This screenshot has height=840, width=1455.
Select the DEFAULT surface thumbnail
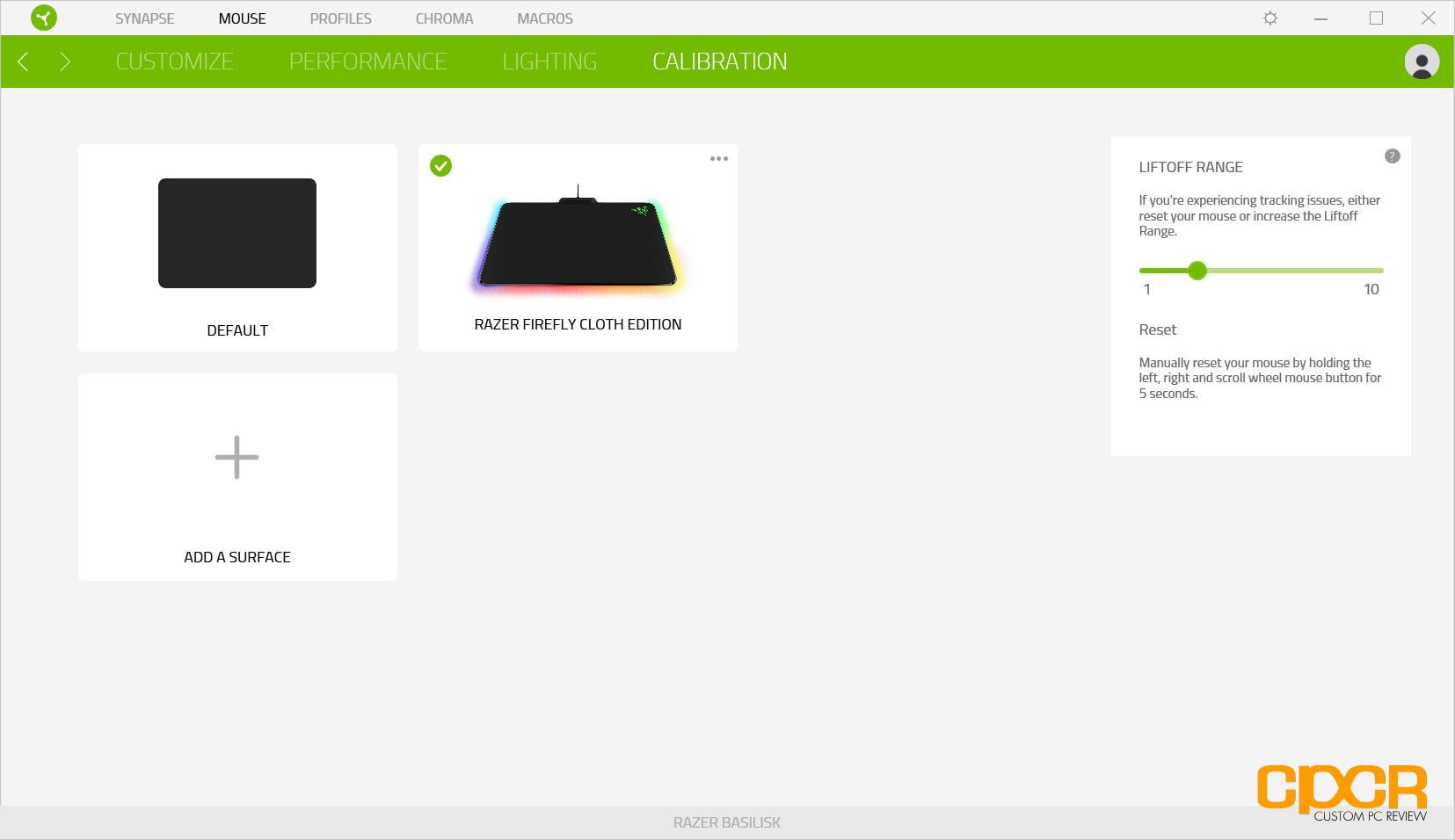pyautogui.click(x=237, y=233)
